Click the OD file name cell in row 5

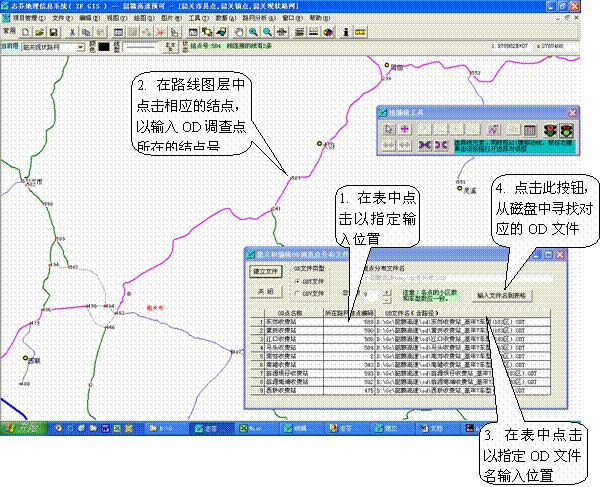pos(463,356)
